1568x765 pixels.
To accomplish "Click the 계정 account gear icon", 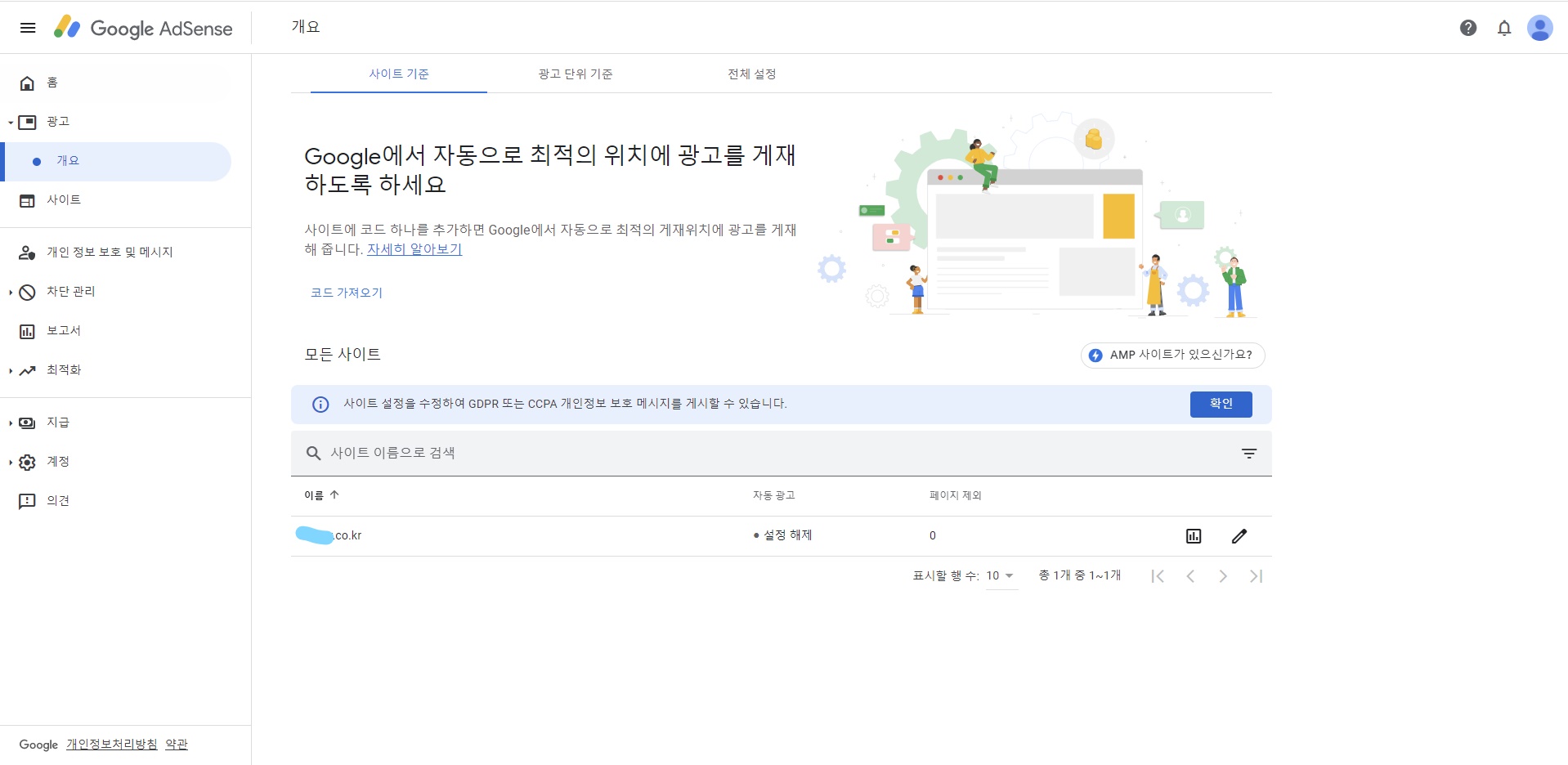I will (x=27, y=463).
